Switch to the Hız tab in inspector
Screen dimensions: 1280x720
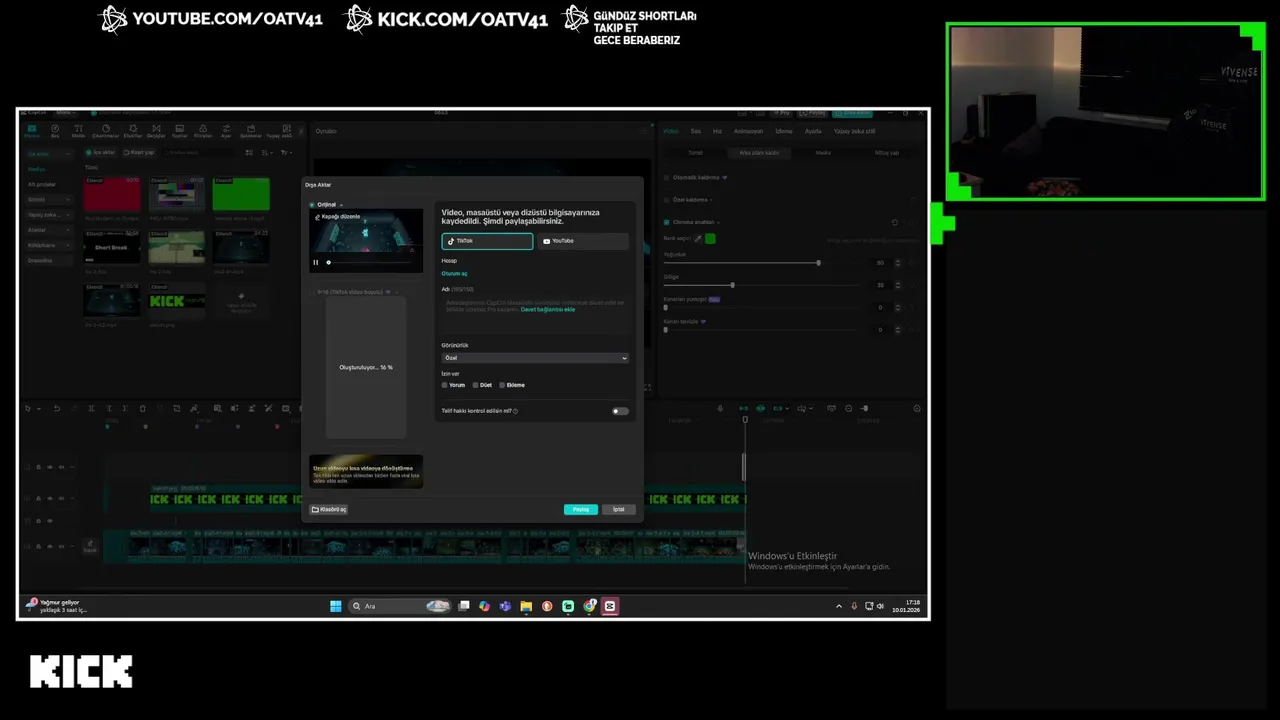[x=717, y=131]
